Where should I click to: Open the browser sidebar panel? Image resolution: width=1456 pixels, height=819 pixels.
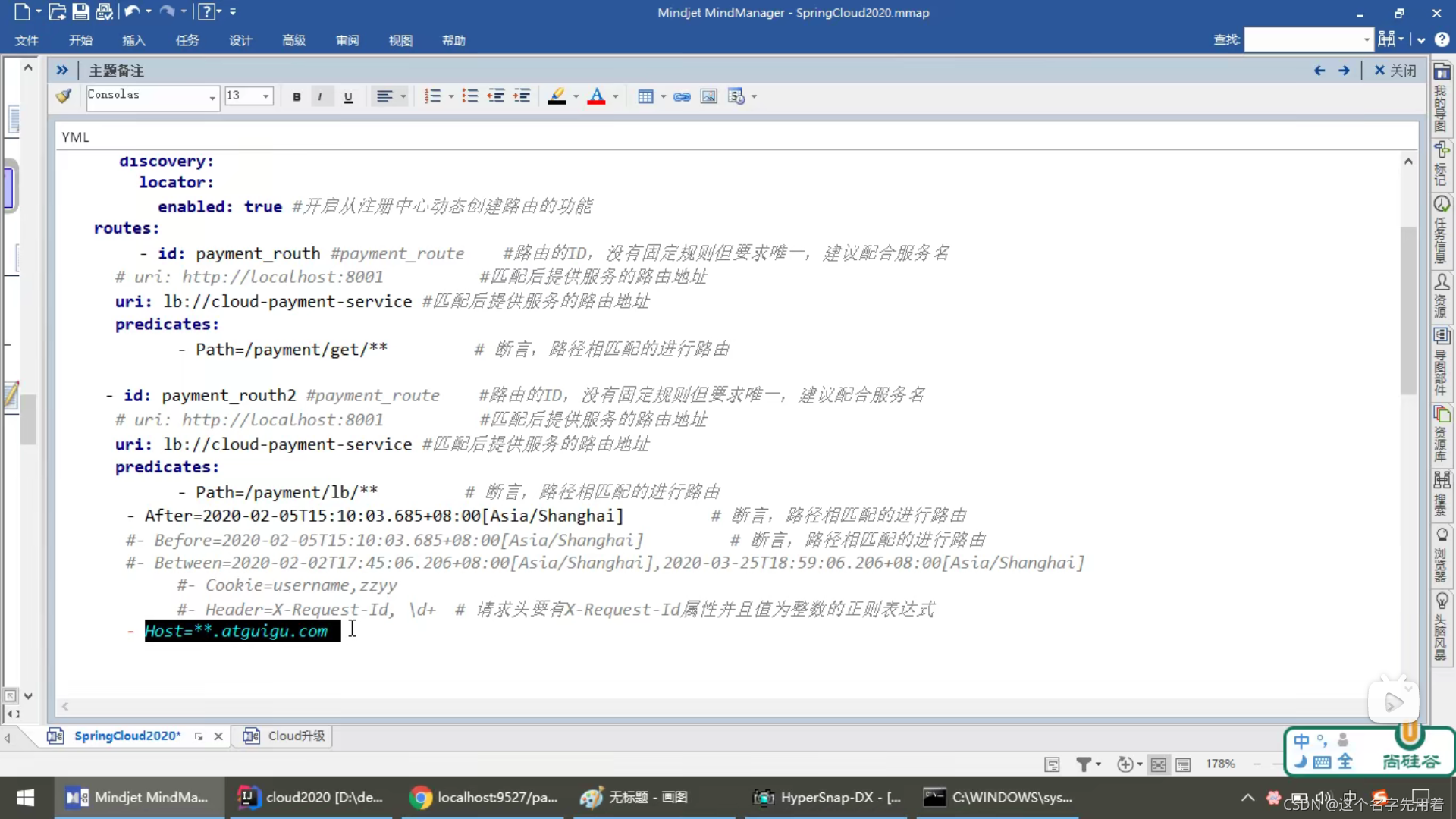[1442, 555]
